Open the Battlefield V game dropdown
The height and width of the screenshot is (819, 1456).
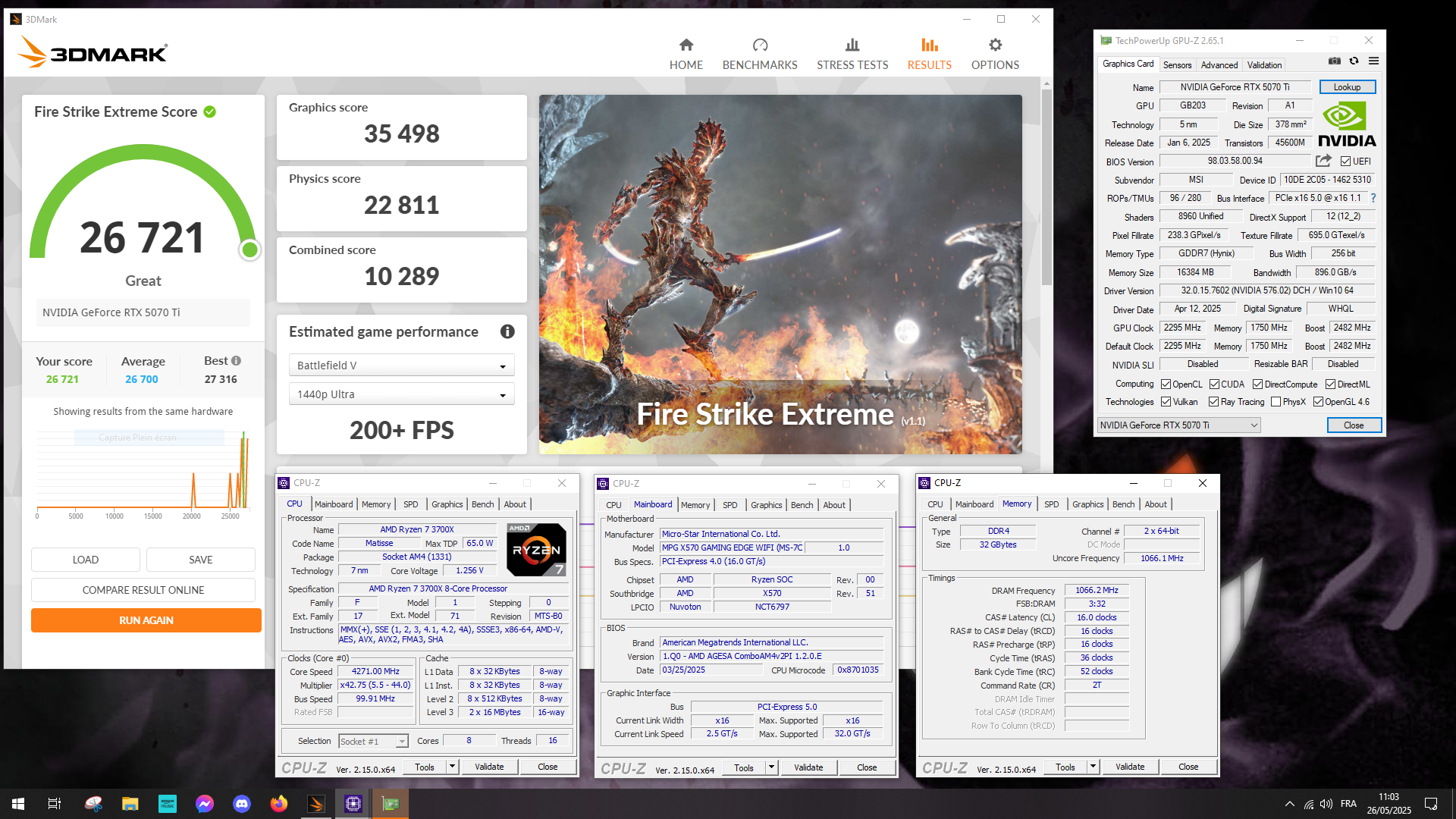pyautogui.click(x=401, y=366)
